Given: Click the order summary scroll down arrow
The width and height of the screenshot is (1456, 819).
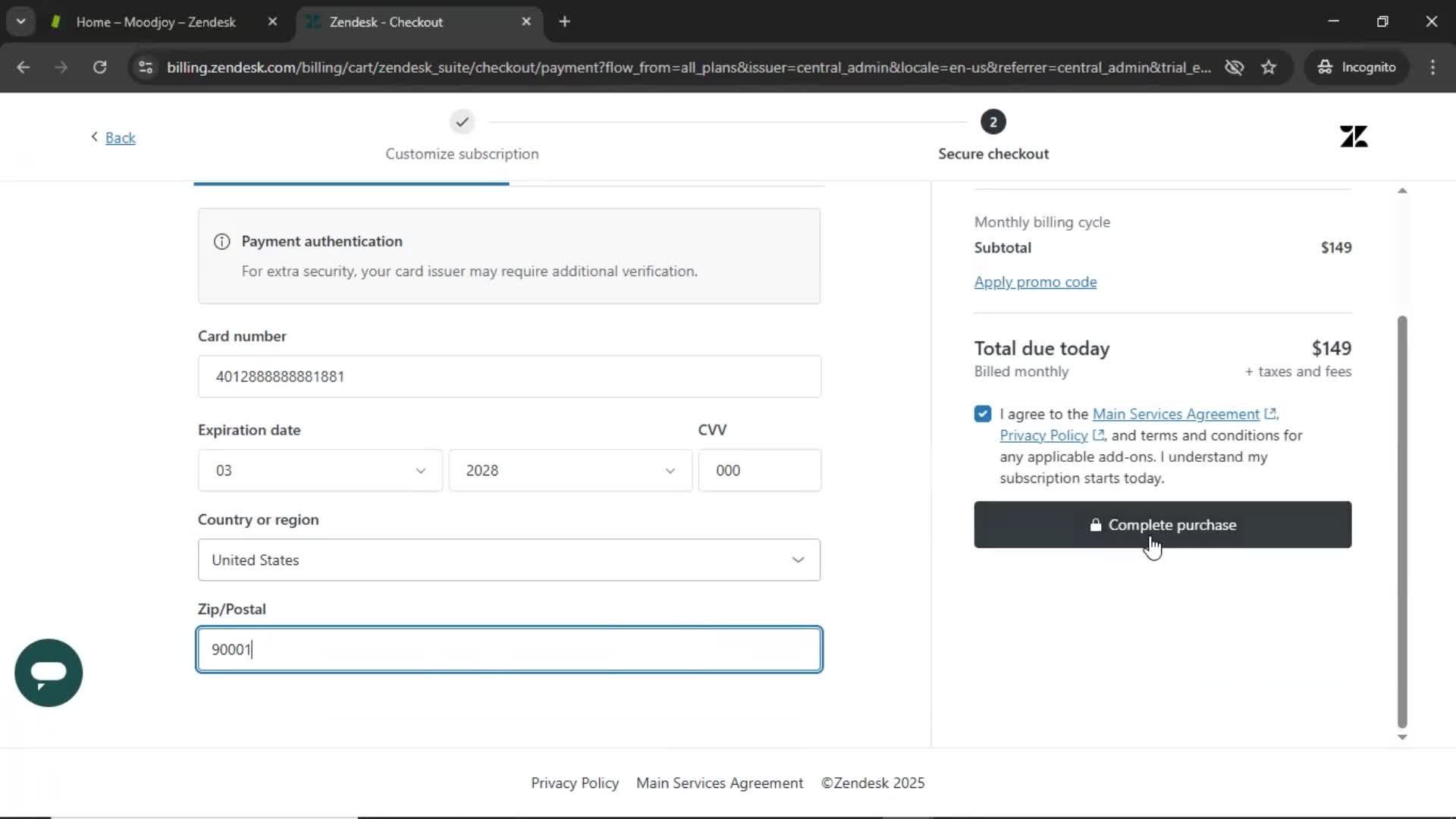Looking at the screenshot, I should point(1402,737).
